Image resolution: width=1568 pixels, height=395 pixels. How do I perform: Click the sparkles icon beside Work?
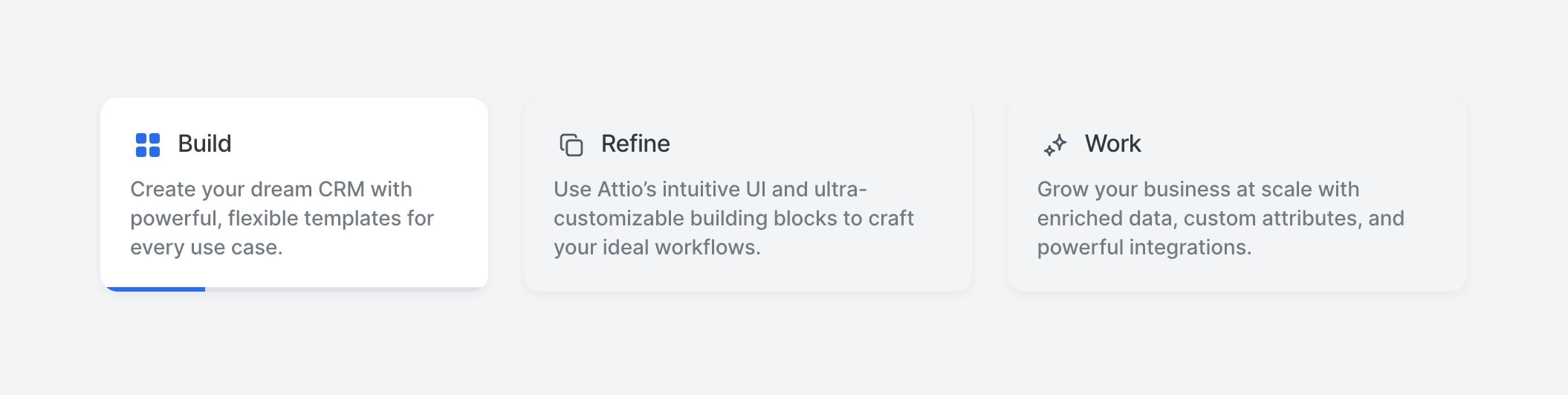[1054, 145]
